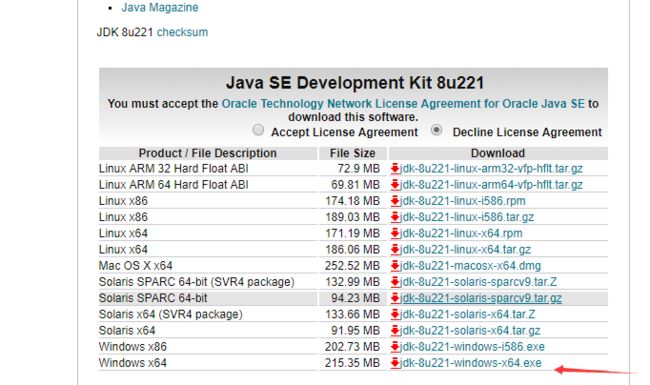Select Decline License Agreement radio button

pos(436,130)
